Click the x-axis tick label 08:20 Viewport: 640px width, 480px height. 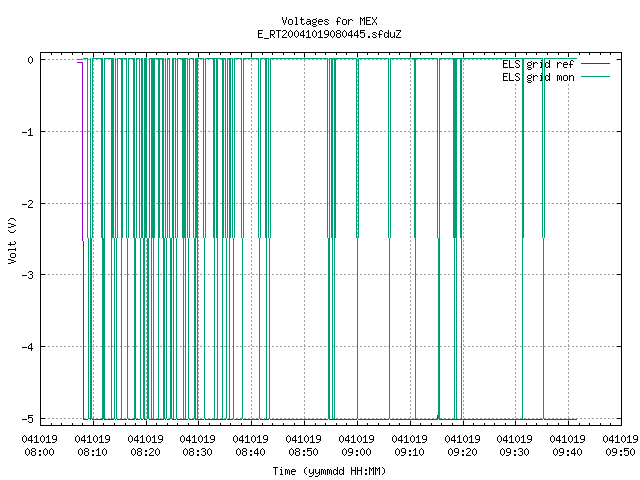[145, 452]
